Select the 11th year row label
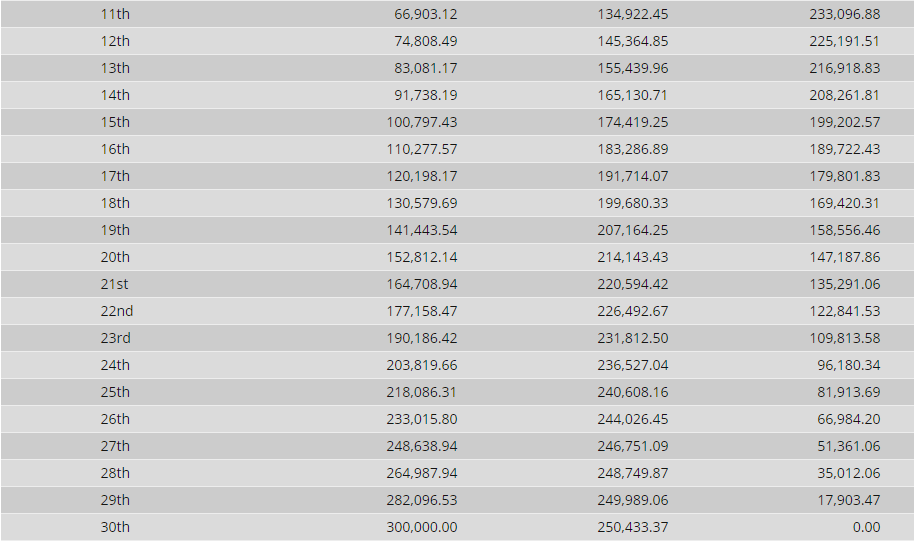 (x=115, y=14)
